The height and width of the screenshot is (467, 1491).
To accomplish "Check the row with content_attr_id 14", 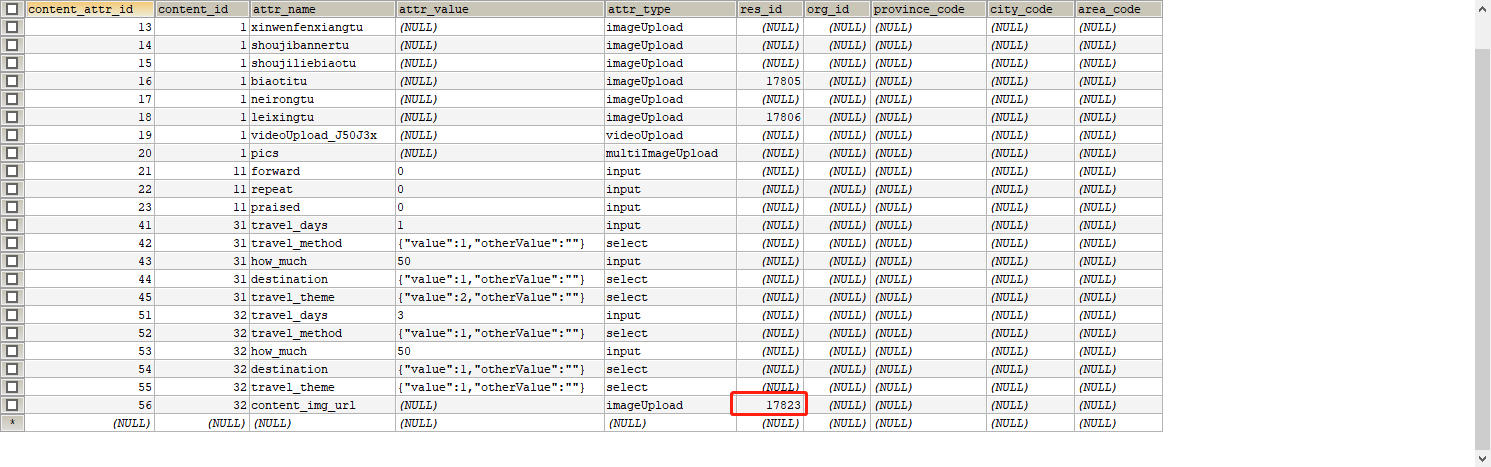I will [x=12, y=45].
